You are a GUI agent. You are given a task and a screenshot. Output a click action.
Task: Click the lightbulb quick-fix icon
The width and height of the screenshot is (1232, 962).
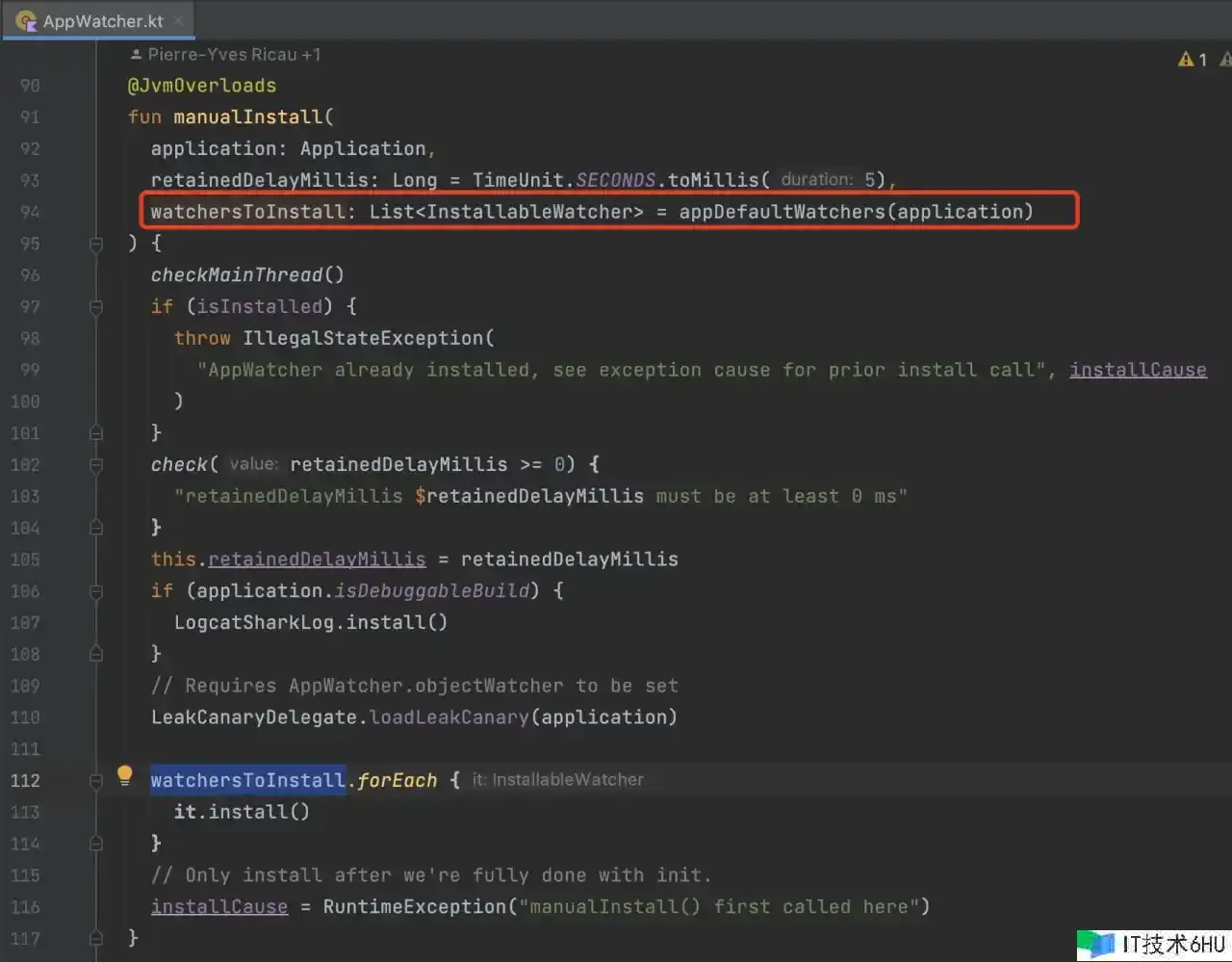click(x=124, y=775)
